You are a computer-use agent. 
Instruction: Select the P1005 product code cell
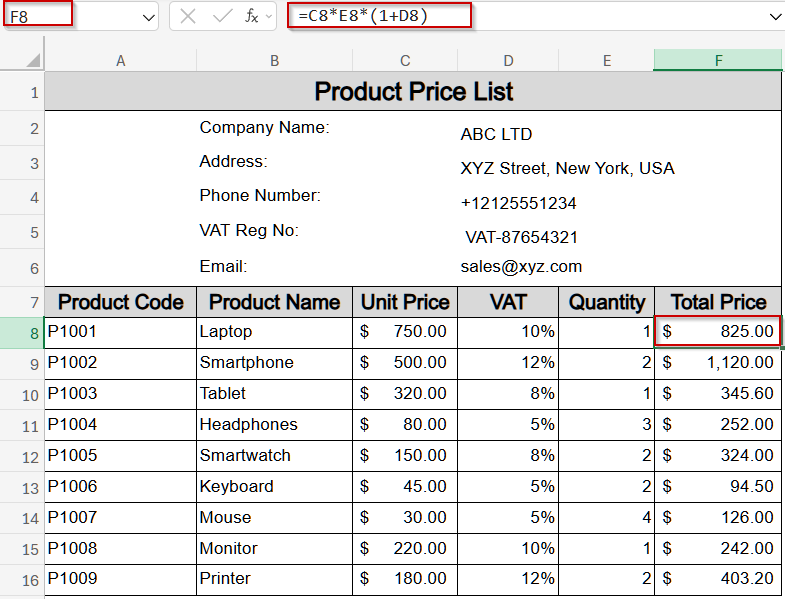(120, 456)
